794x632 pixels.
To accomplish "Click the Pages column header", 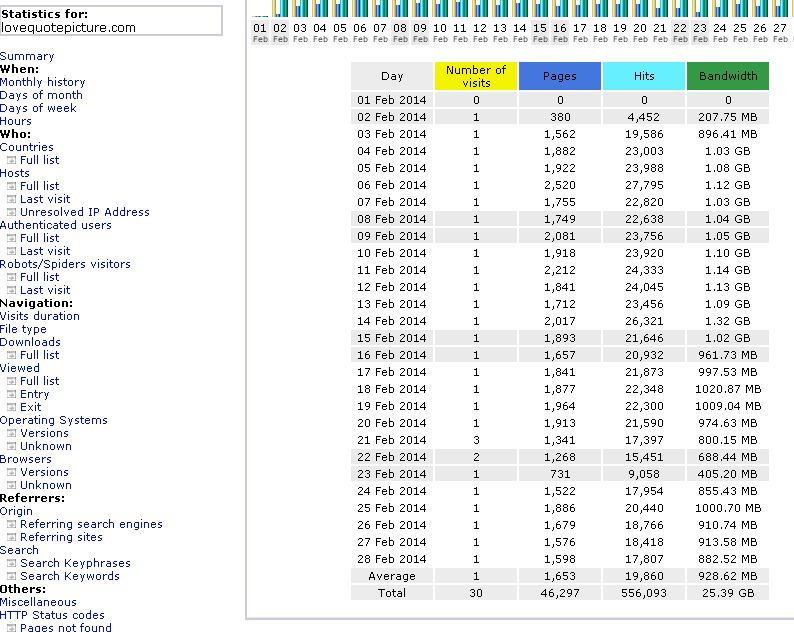I will point(560,76).
